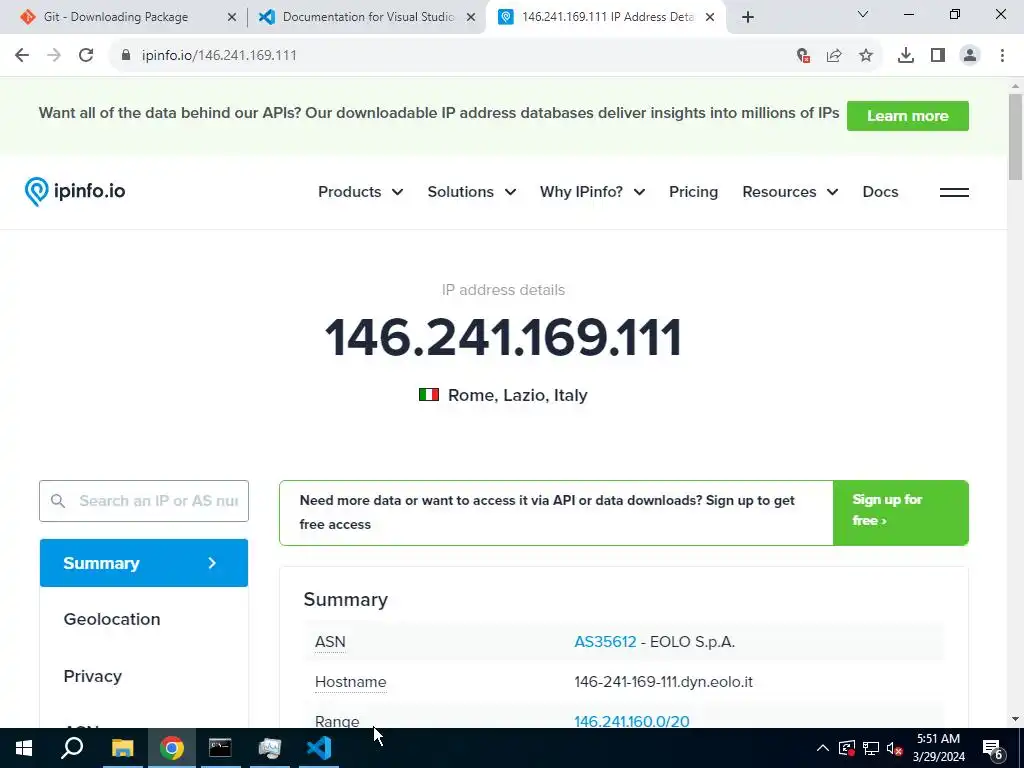Screen dimensions: 1024x768
Task: Switch to Git - Downloading Package tab
Action: 116,17
